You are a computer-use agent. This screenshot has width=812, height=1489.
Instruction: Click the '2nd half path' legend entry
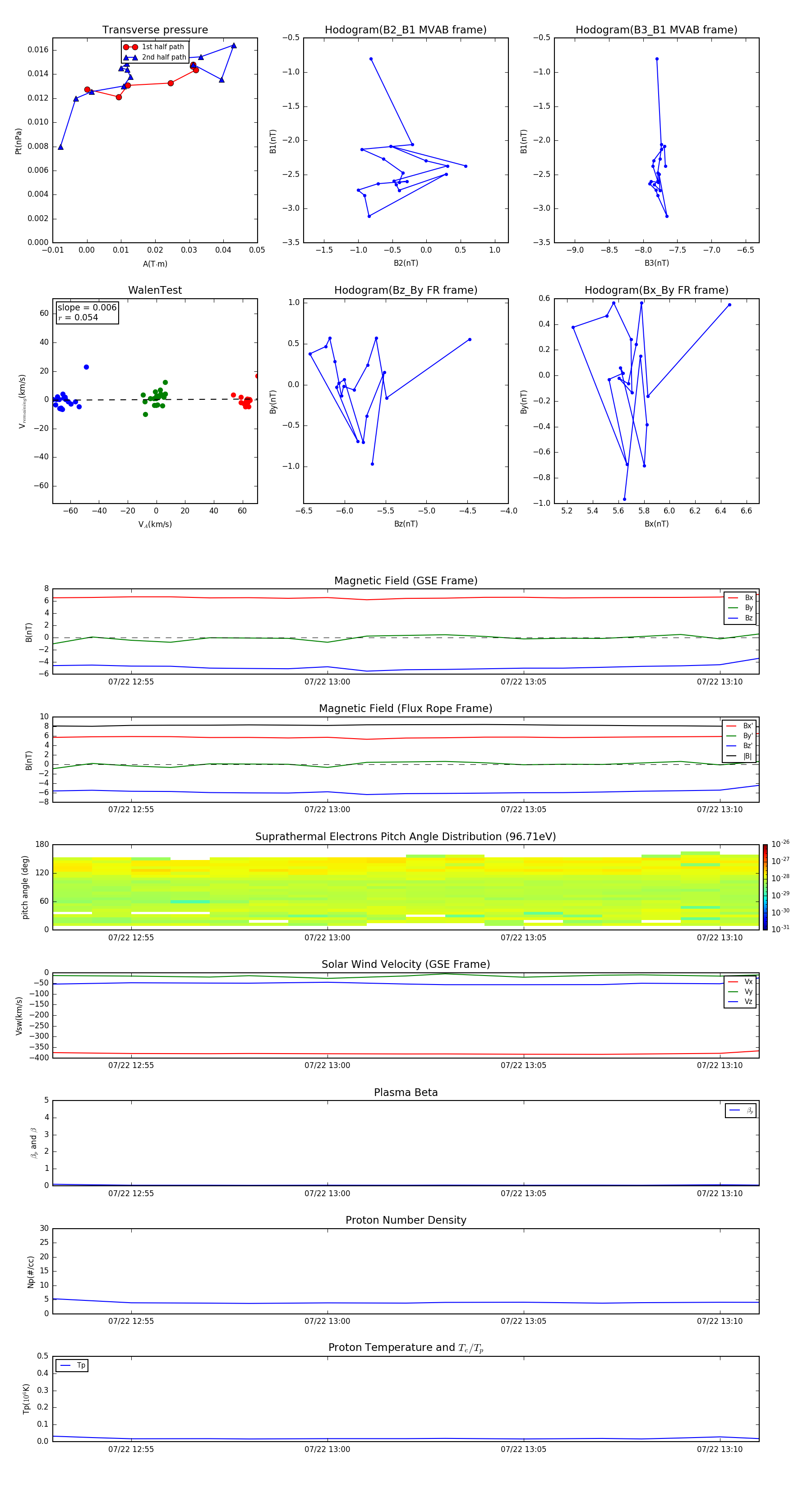[156, 57]
